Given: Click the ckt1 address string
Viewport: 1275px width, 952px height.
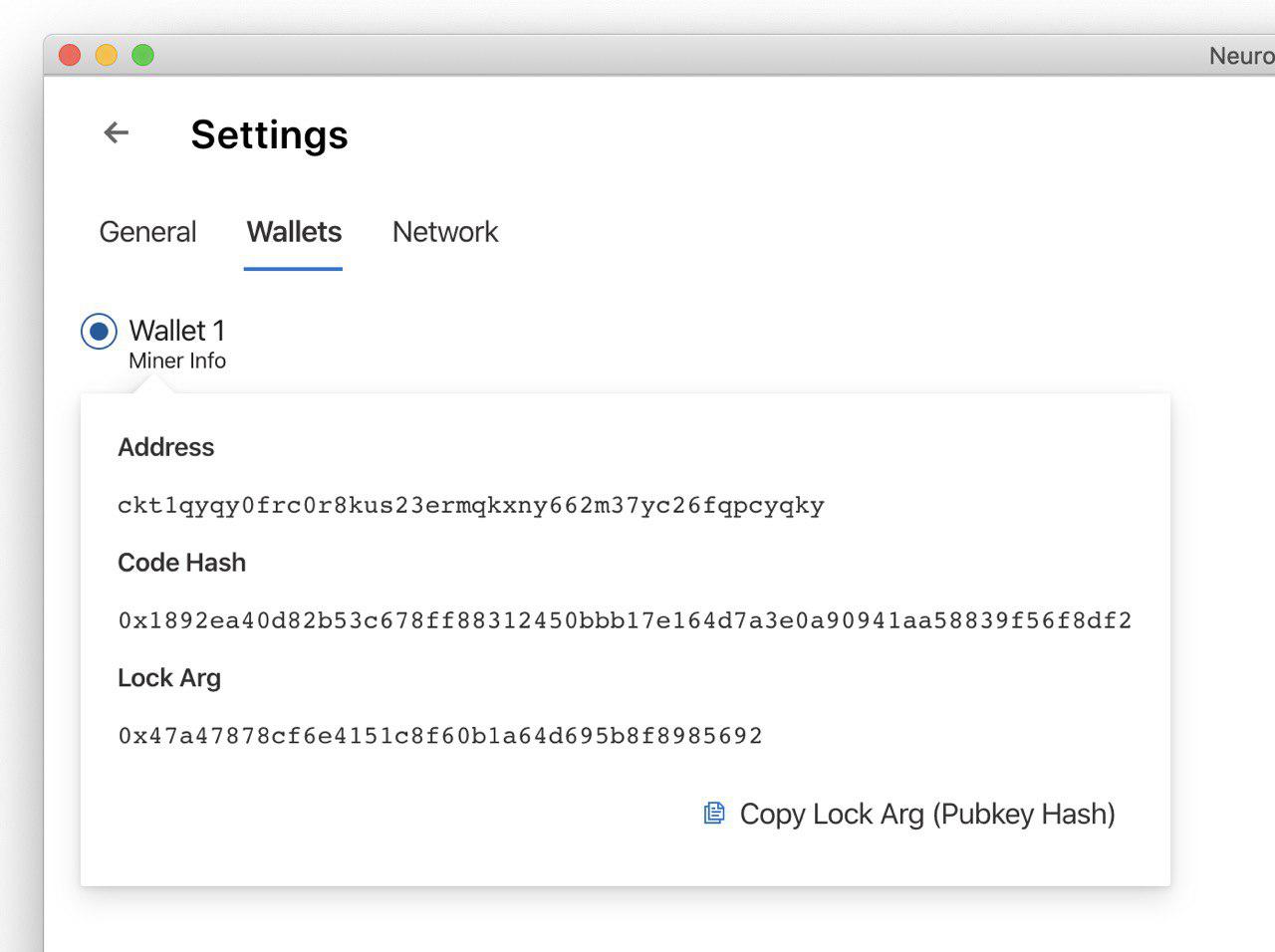Looking at the screenshot, I should (x=470, y=505).
